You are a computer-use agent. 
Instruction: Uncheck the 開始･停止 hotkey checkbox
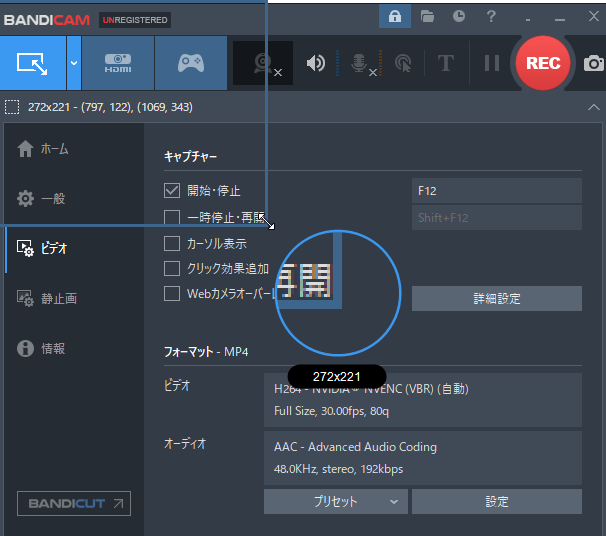point(172,191)
